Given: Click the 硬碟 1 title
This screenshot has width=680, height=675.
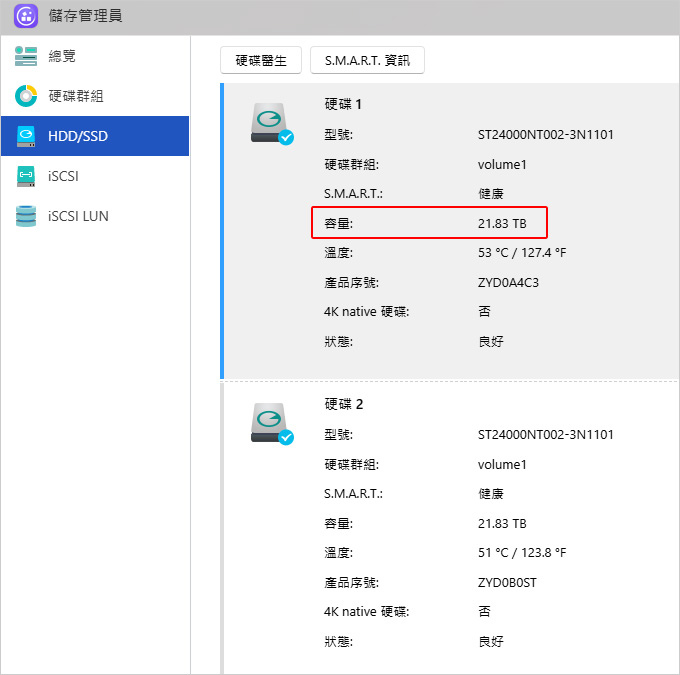Looking at the screenshot, I should (343, 104).
